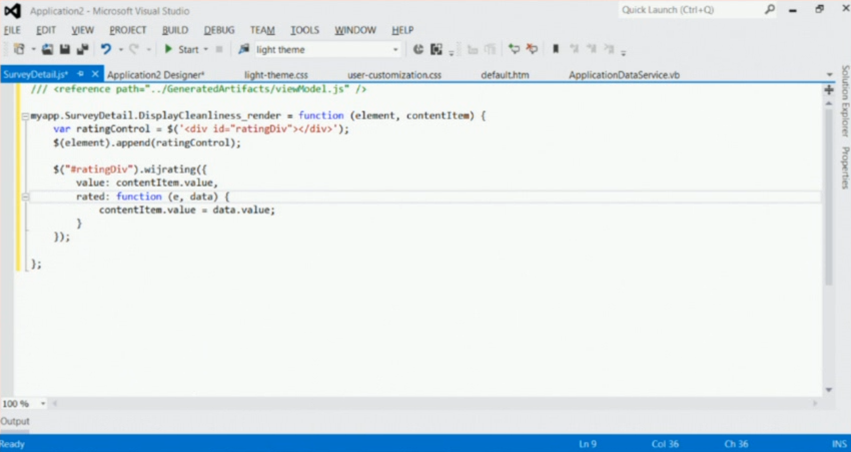851x452 pixels.
Task: Click the Visual Studio logo icon
Action: pyautogui.click(x=12, y=11)
